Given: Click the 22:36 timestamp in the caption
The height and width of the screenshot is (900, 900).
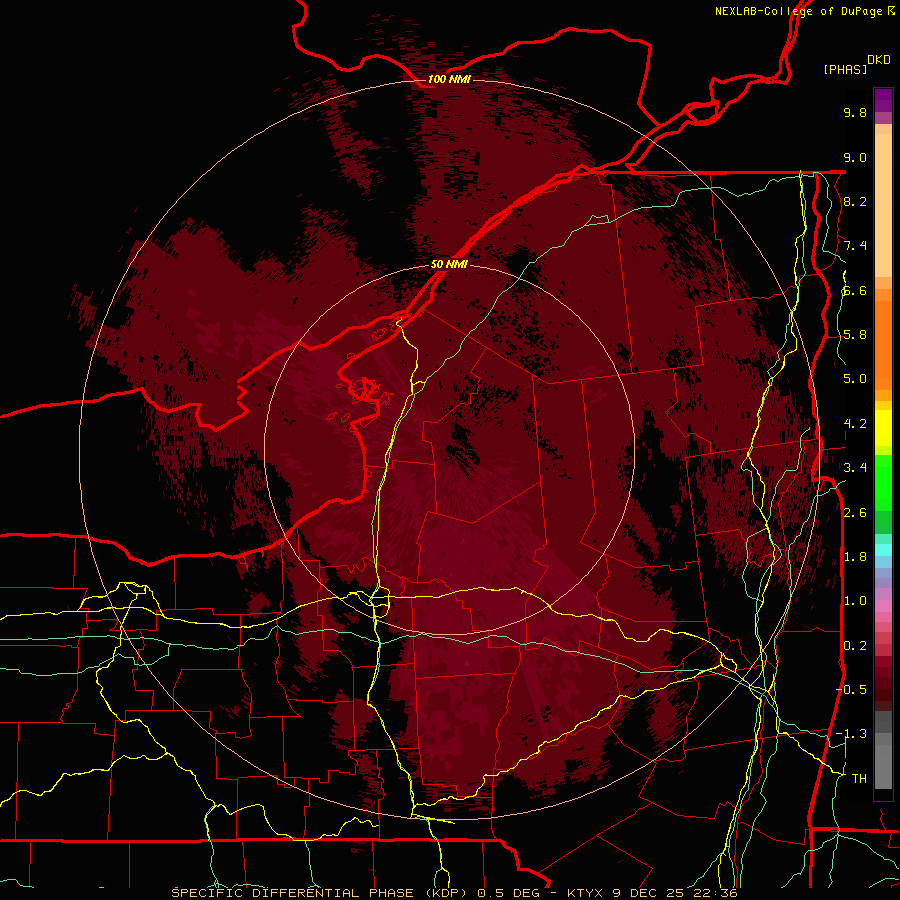Looking at the screenshot, I should click(x=717, y=893).
